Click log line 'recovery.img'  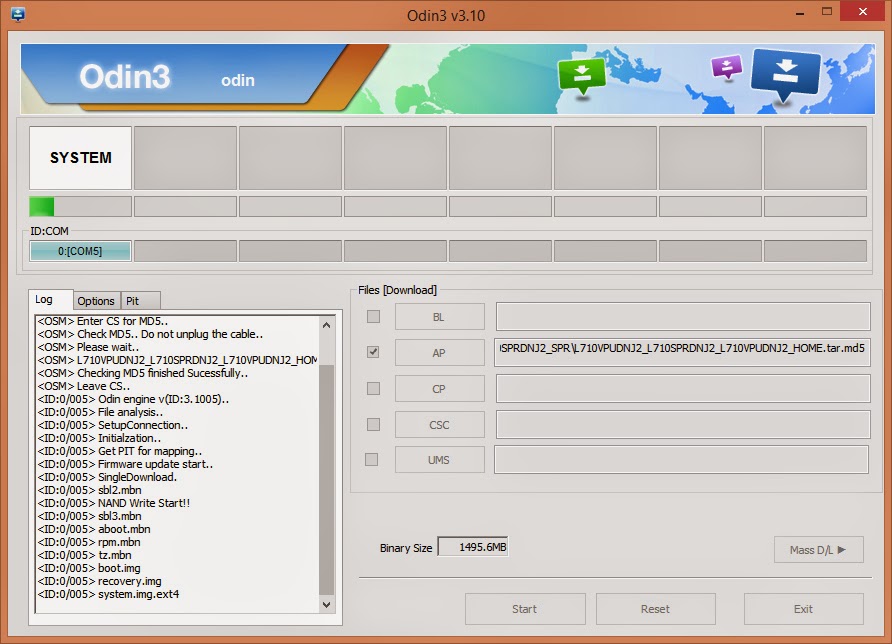tap(100, 581)
